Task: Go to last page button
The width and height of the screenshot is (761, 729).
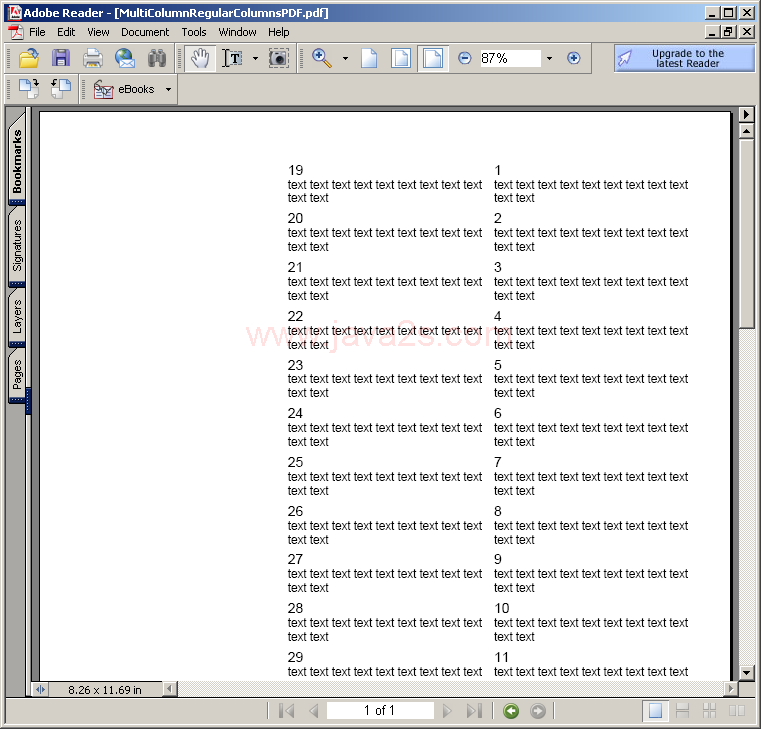Action: click(474, 711)
